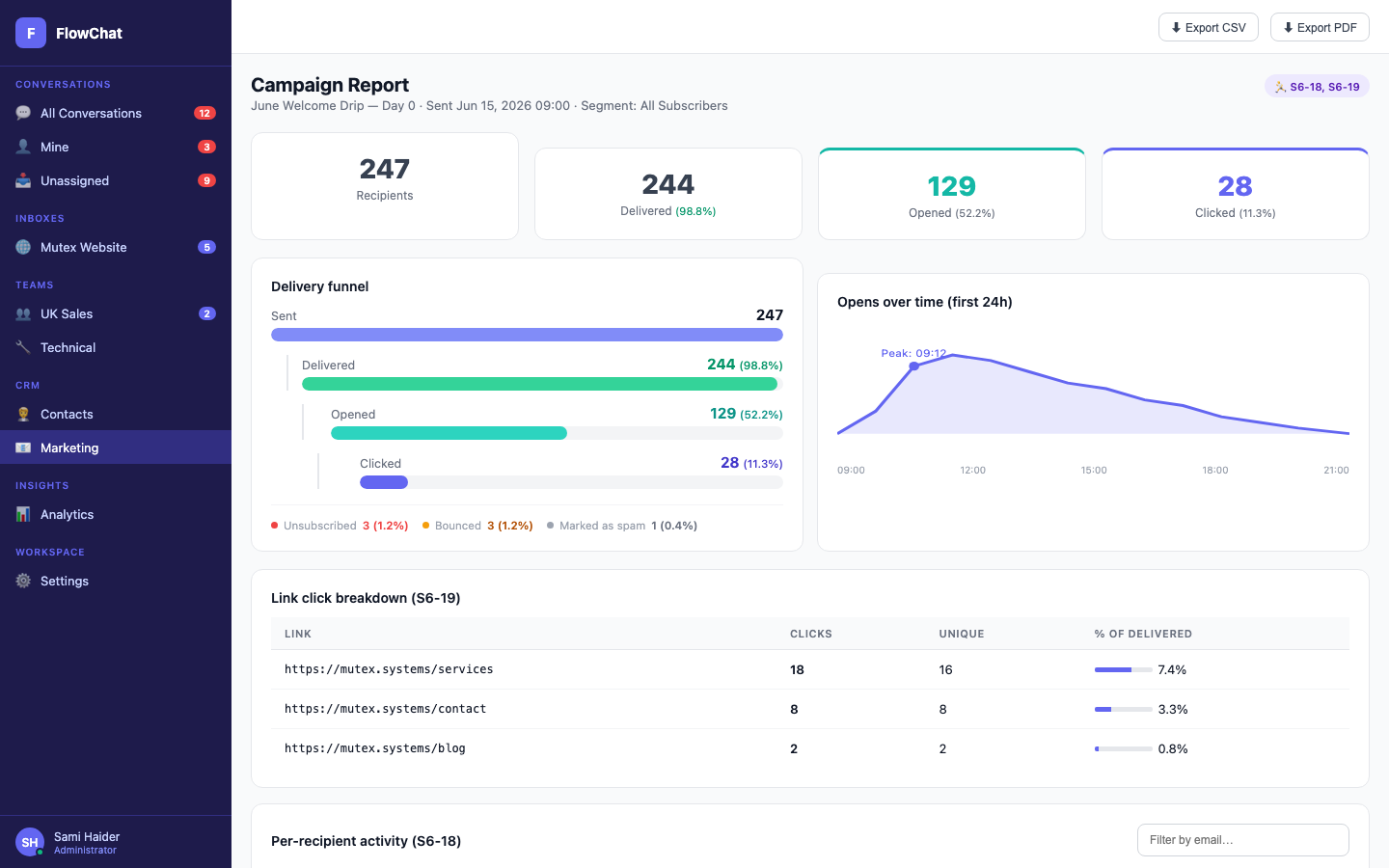Select the Technical team
The width and height of the screenshot is (1389, 868).
pyautogui.click(x=116, y=347)
